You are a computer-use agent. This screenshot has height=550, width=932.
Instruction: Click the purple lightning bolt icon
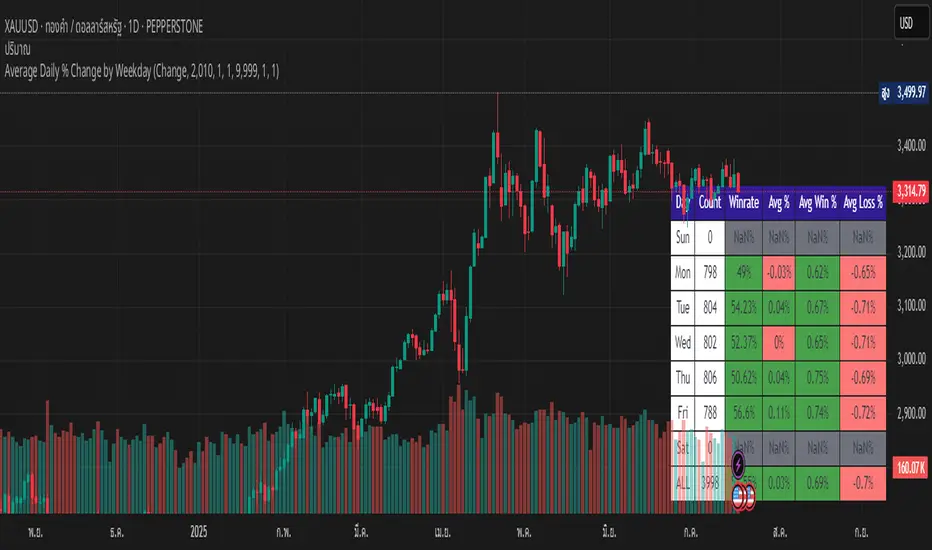(738, 463)
